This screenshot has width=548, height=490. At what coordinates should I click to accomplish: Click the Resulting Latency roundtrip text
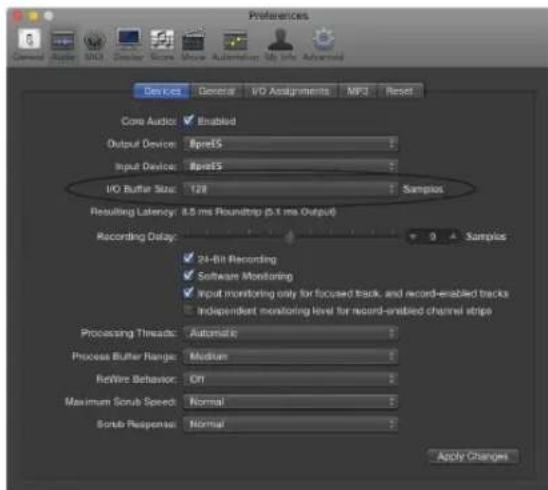(259, 212)
